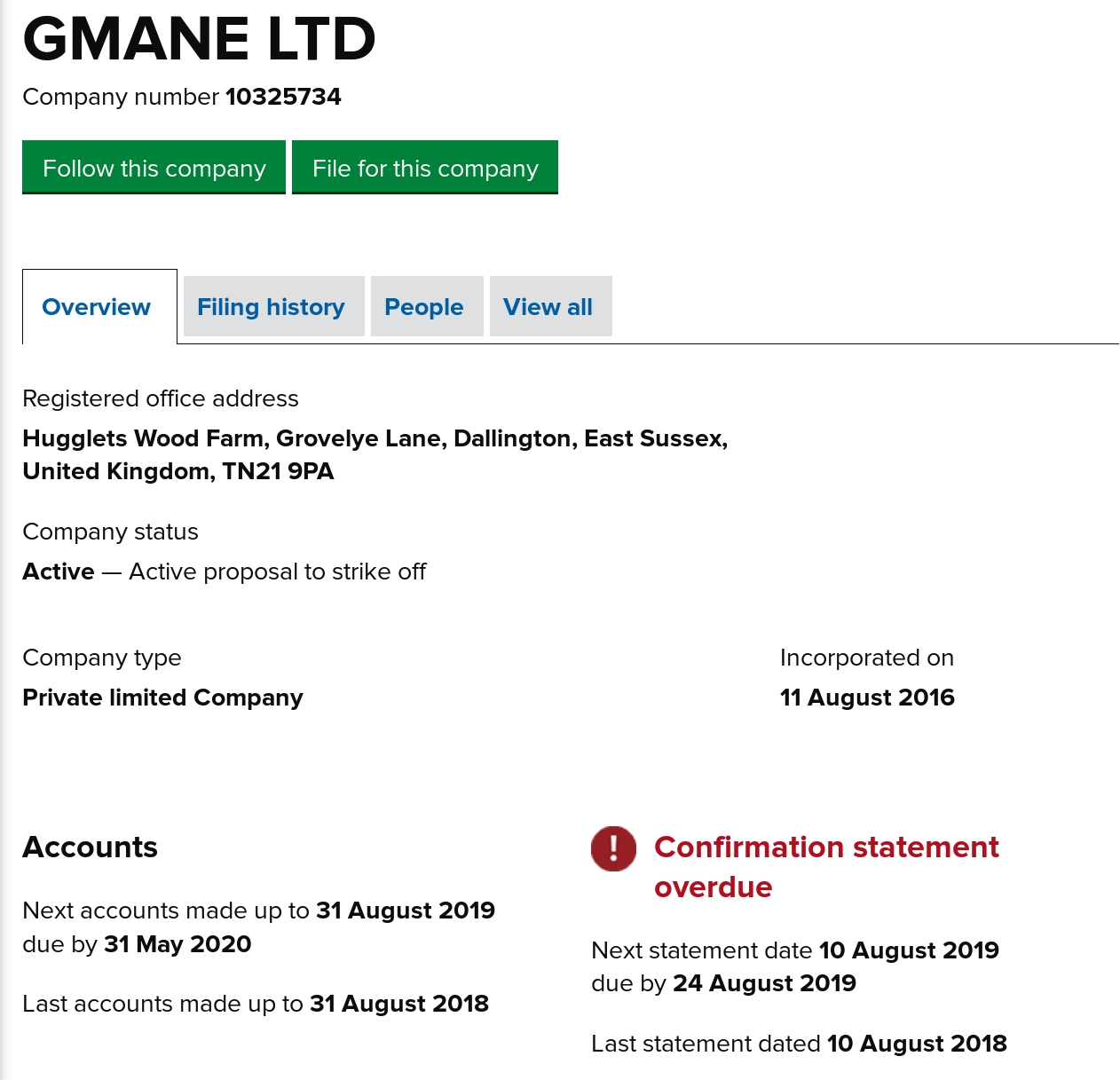Click the accounts due date 31 May 2020
The image size is (1120, 1080).
tap(177, 944)
